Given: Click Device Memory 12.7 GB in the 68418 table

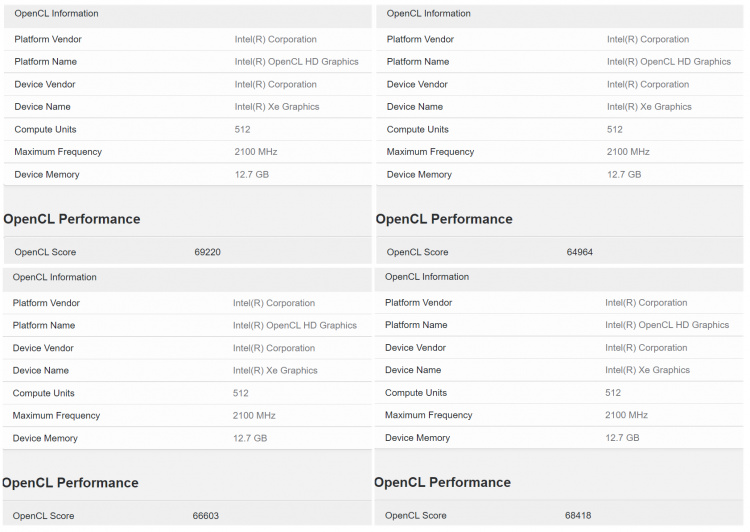Looking at the screenshot, I should (x=621, y=438).
